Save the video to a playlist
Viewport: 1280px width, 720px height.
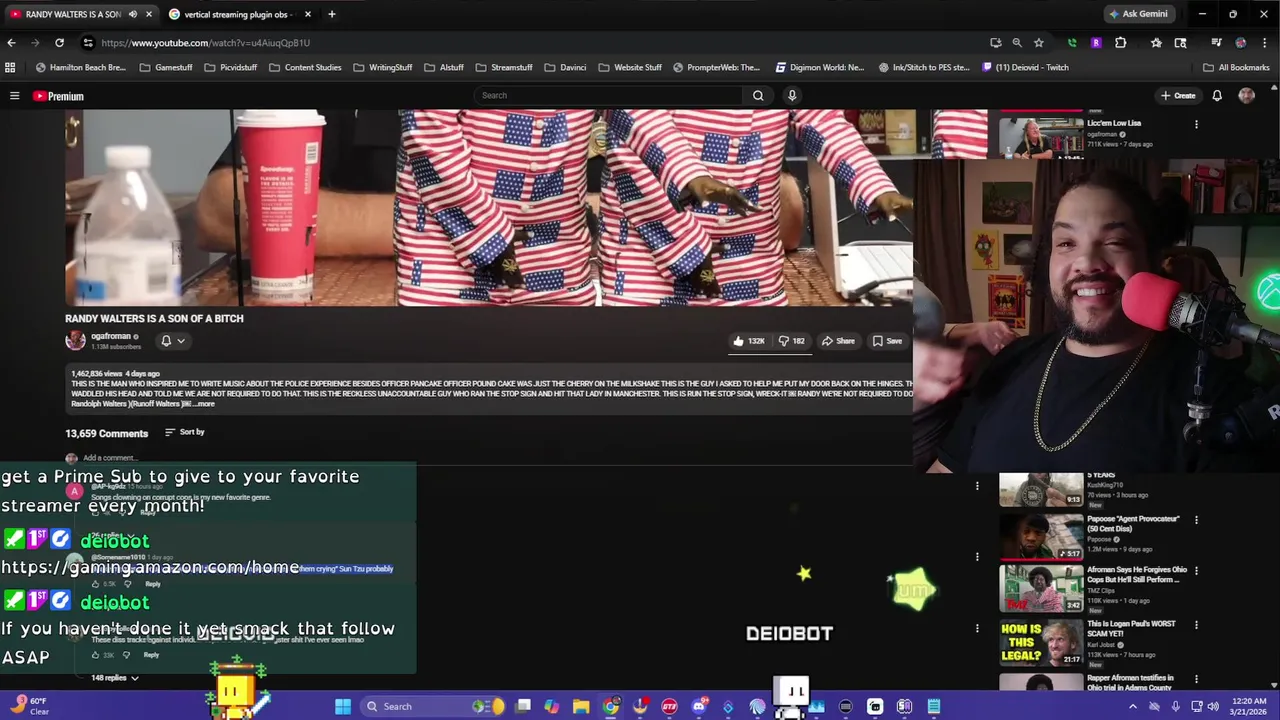point(887,341)
